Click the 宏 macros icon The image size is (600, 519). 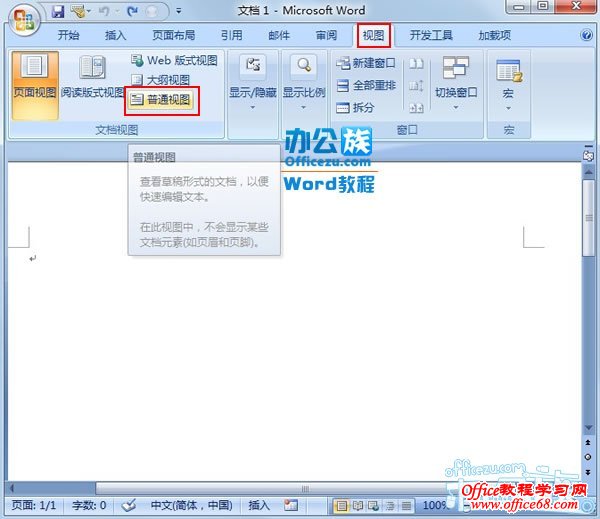(509, 71)
